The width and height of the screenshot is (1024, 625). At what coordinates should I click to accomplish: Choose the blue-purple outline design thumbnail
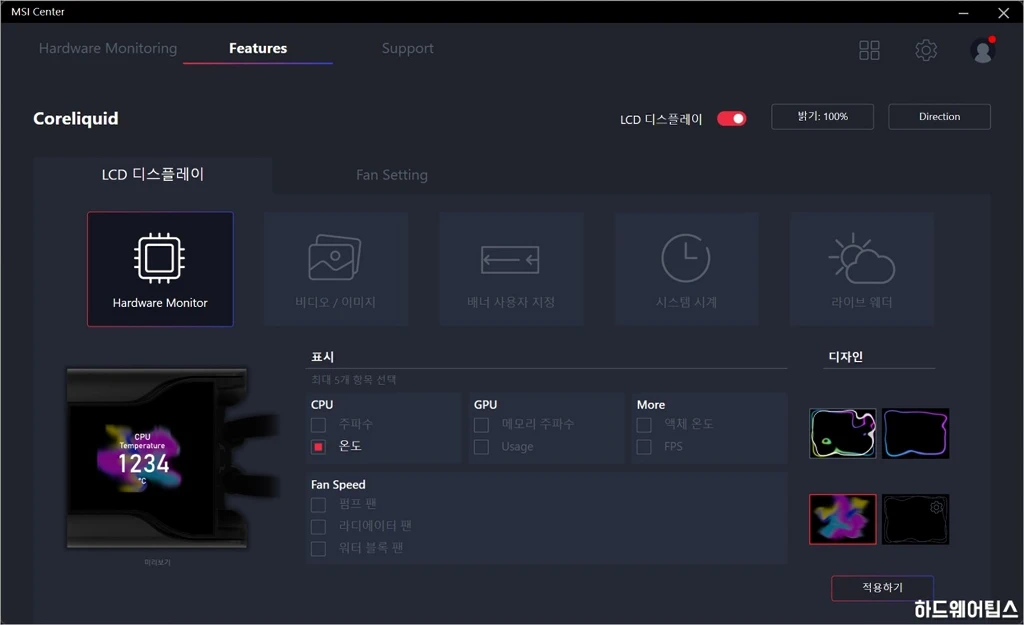pos(916,434)
